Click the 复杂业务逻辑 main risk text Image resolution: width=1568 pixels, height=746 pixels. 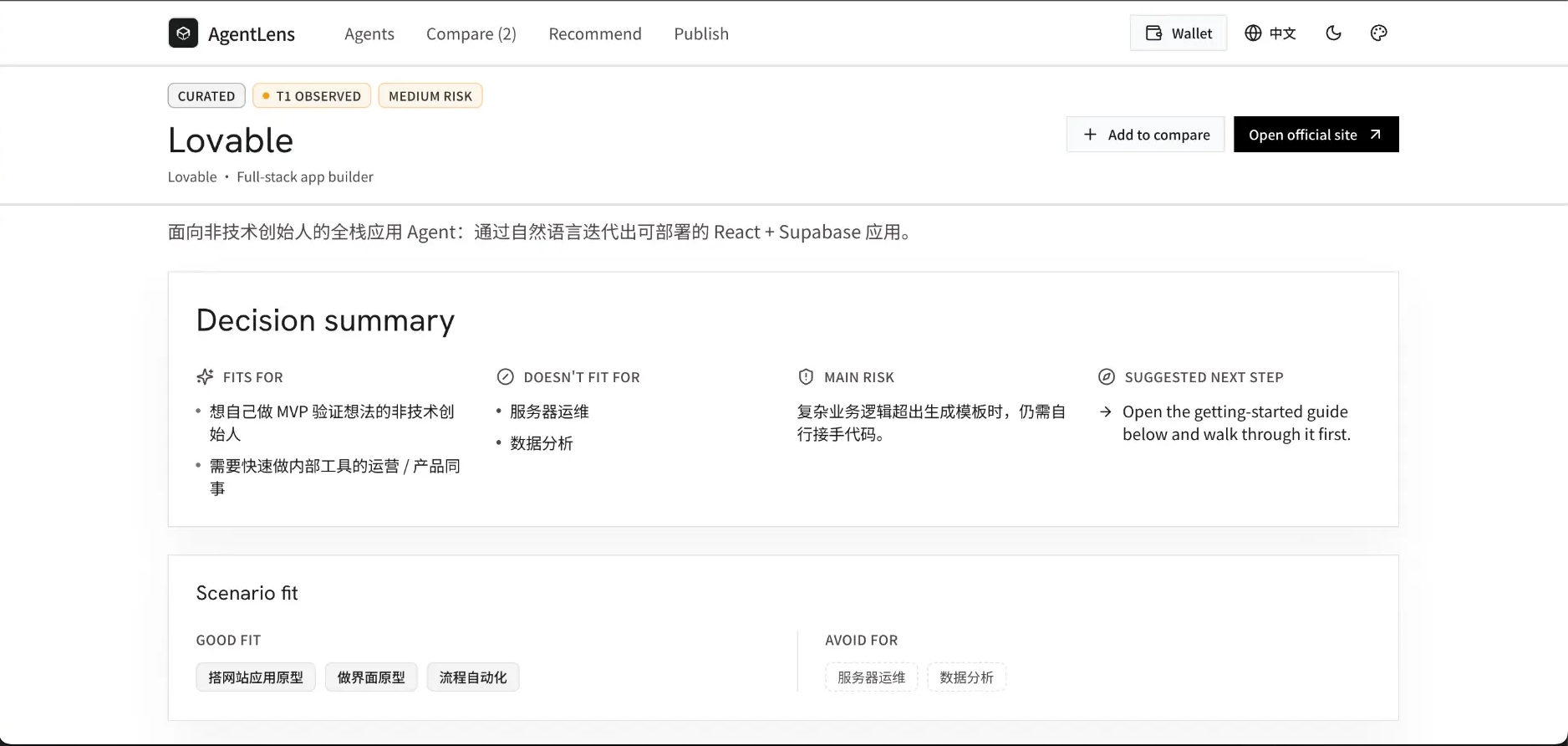pyautogui.click(x=932, y=423)
